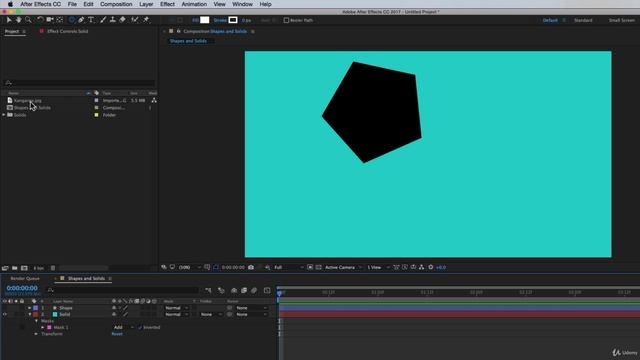640x360 pixels.
Task: Open the Apple menu
Action: tap(10, 4)
